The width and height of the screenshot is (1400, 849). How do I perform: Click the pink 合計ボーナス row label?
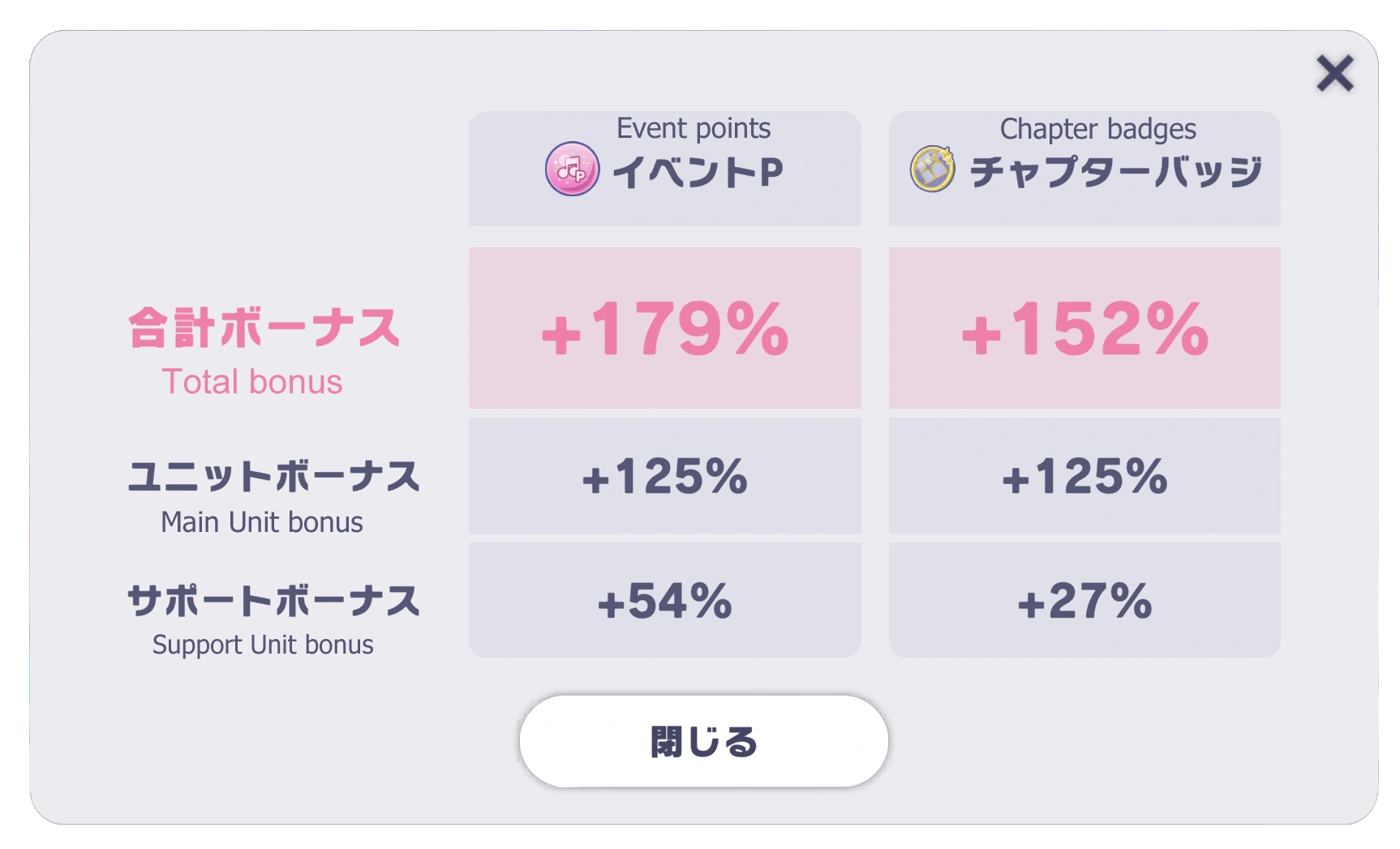click(x=264, y=328)
